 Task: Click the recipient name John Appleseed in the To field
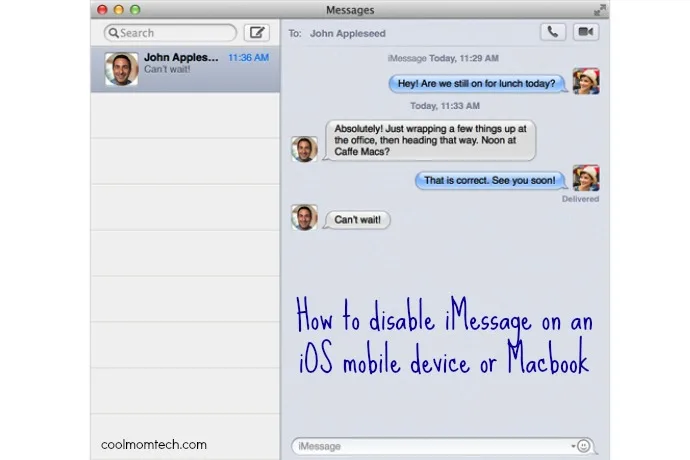tap(347, 33)
